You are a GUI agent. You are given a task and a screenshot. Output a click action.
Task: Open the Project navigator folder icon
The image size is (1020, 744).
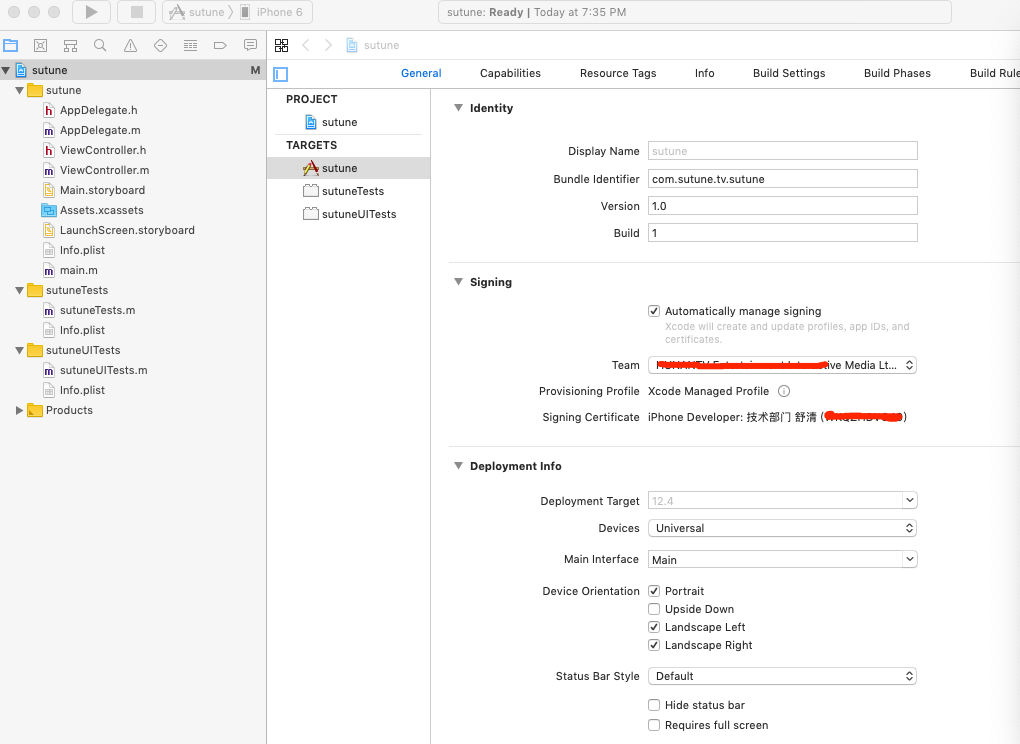click(x=11, y=45)
